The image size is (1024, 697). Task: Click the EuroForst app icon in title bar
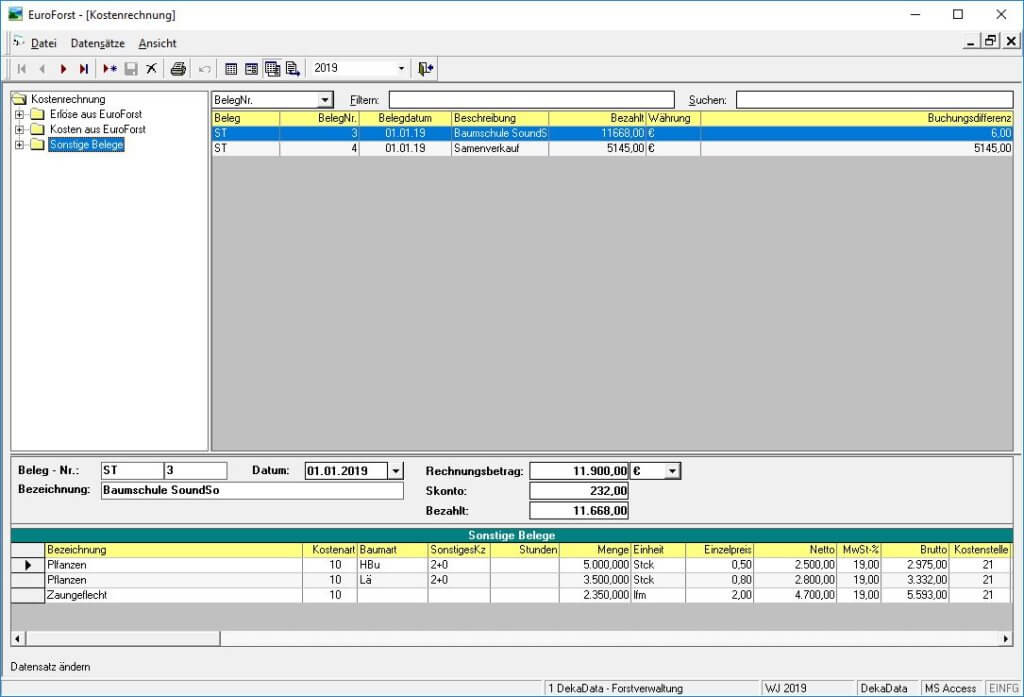coord(16,14)
